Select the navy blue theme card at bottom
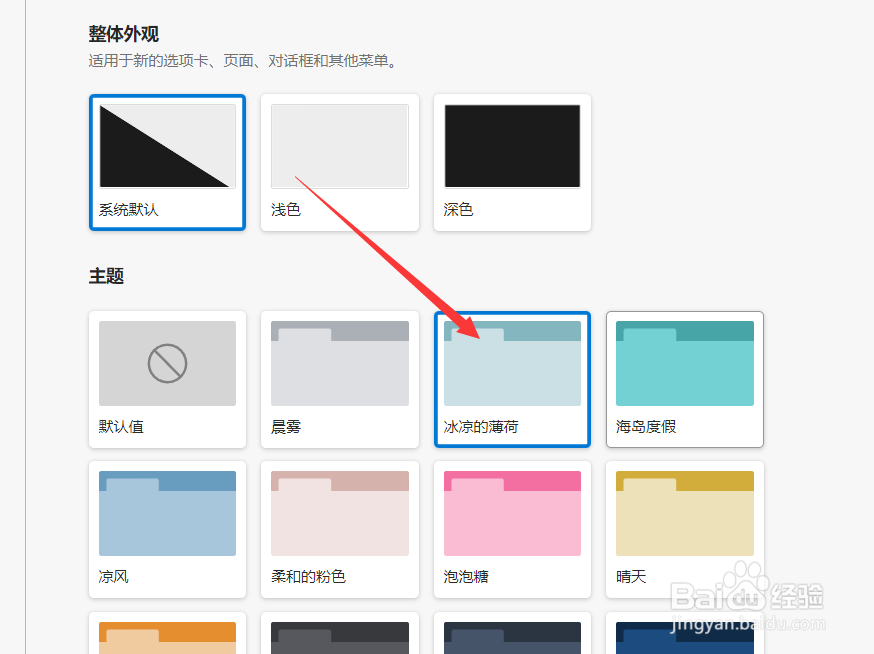874x654 pixels. tap(684, 633)
